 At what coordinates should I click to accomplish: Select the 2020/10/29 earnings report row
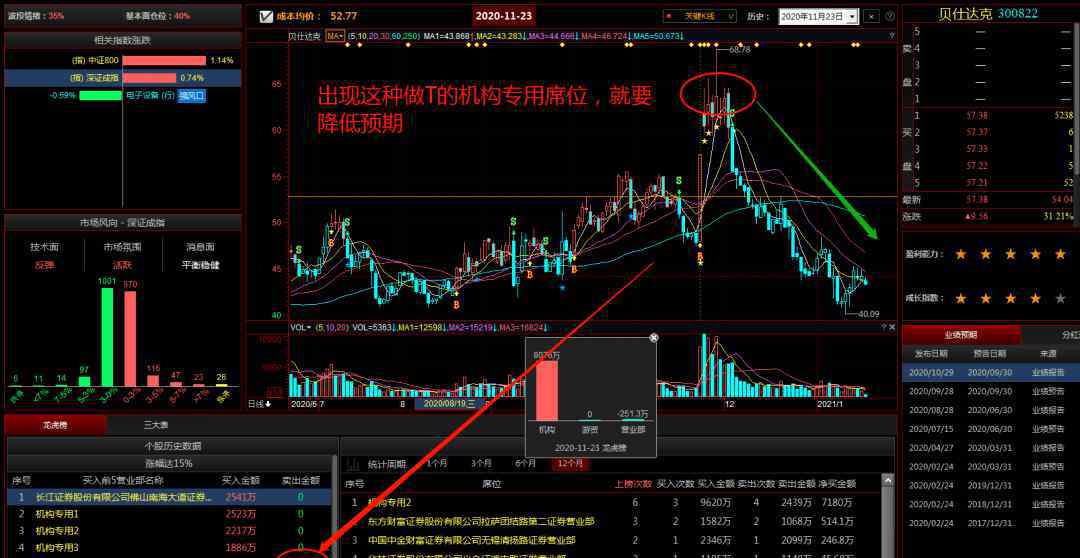coord(990,372)
